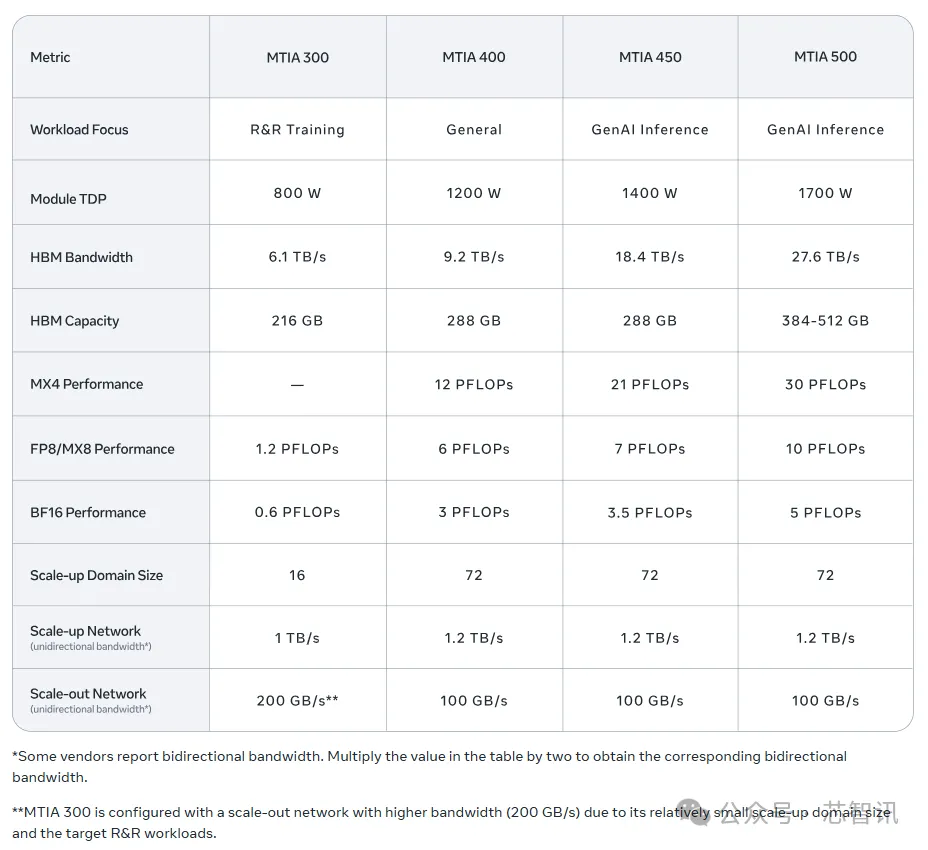Click the FP8/MX8 Performance row label
This screenshot has width=928, height=850.
pyautogui.click(x=102, y=449)
